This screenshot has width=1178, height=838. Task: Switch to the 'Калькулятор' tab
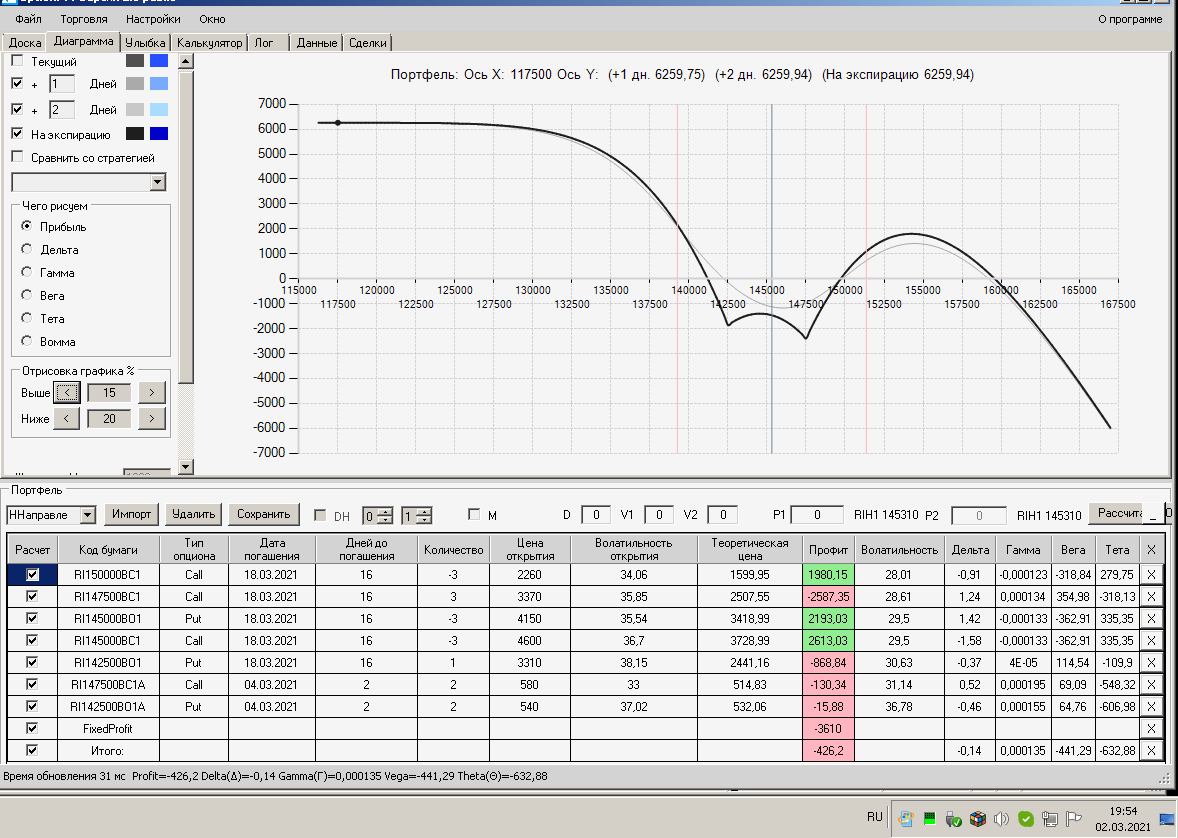pos(209,43)
